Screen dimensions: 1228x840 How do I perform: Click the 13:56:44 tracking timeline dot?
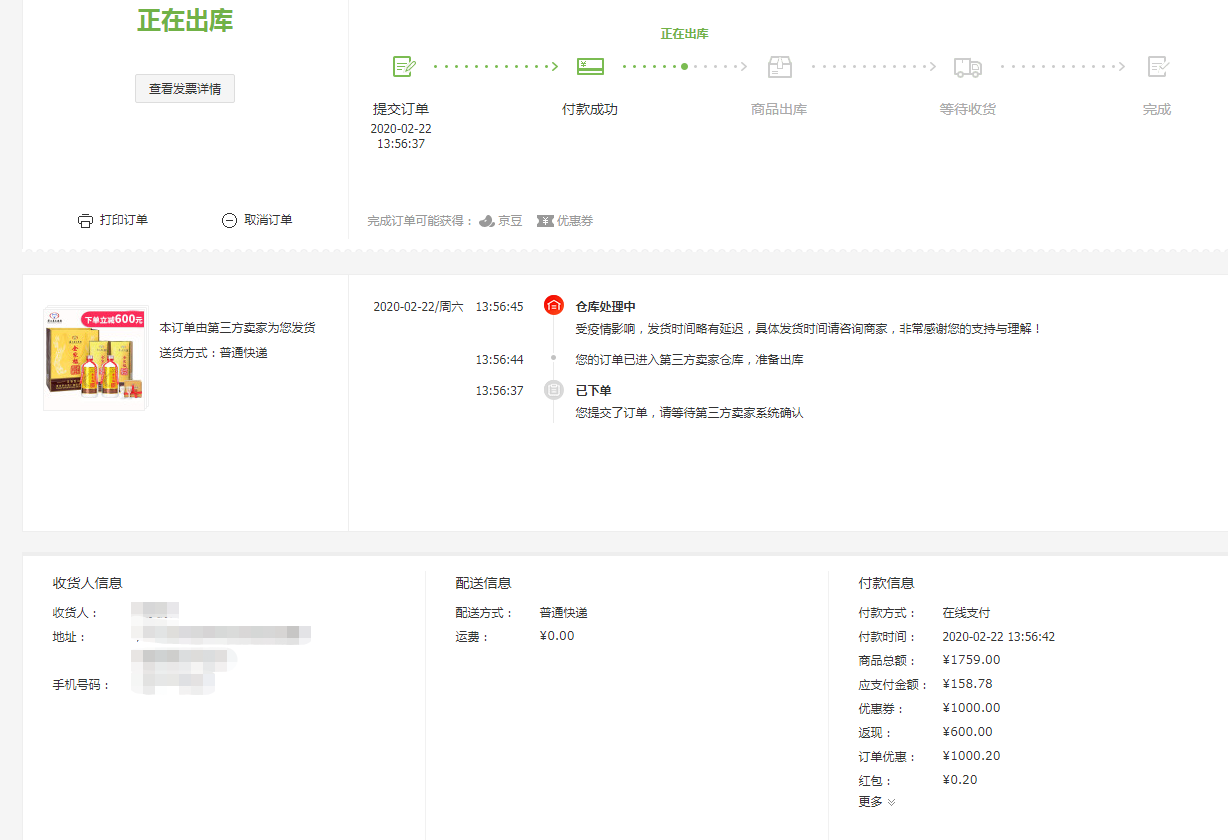(553, 358)
